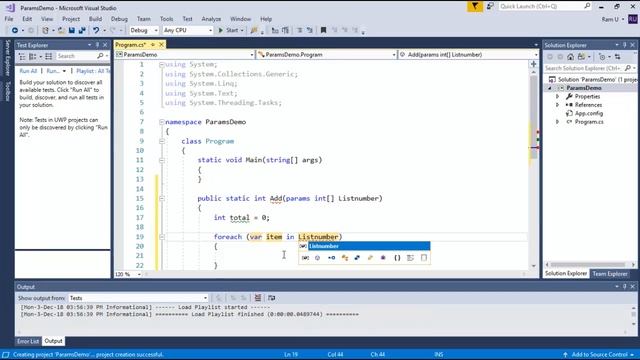Click Clear All icon in Output panel
Viewport: 640px width, 360px height.
(258, 298)
